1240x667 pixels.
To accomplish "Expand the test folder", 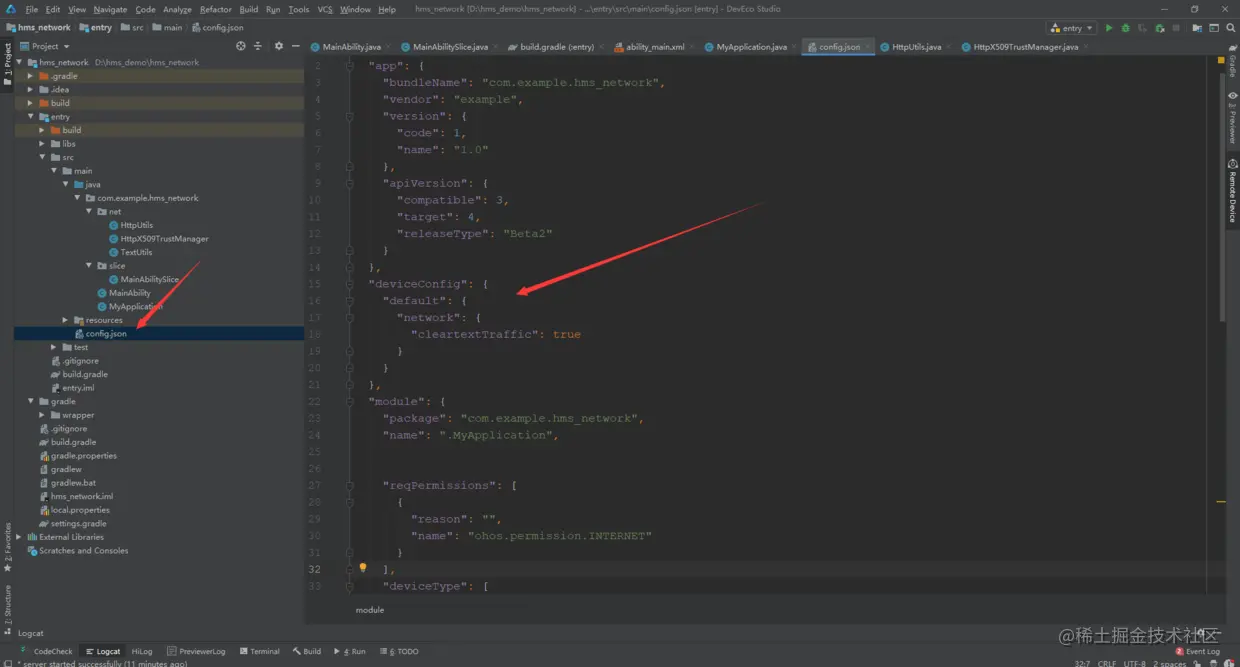I will (54, 347).
